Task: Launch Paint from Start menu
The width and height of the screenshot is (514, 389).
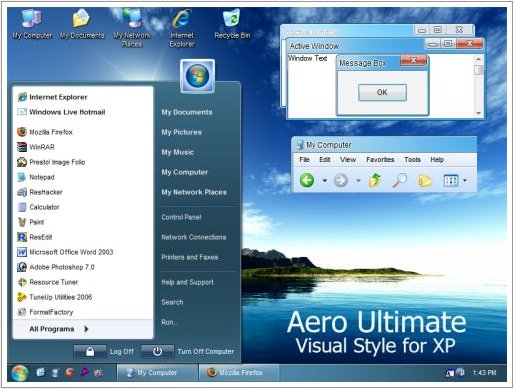Action: pos(31,222)
